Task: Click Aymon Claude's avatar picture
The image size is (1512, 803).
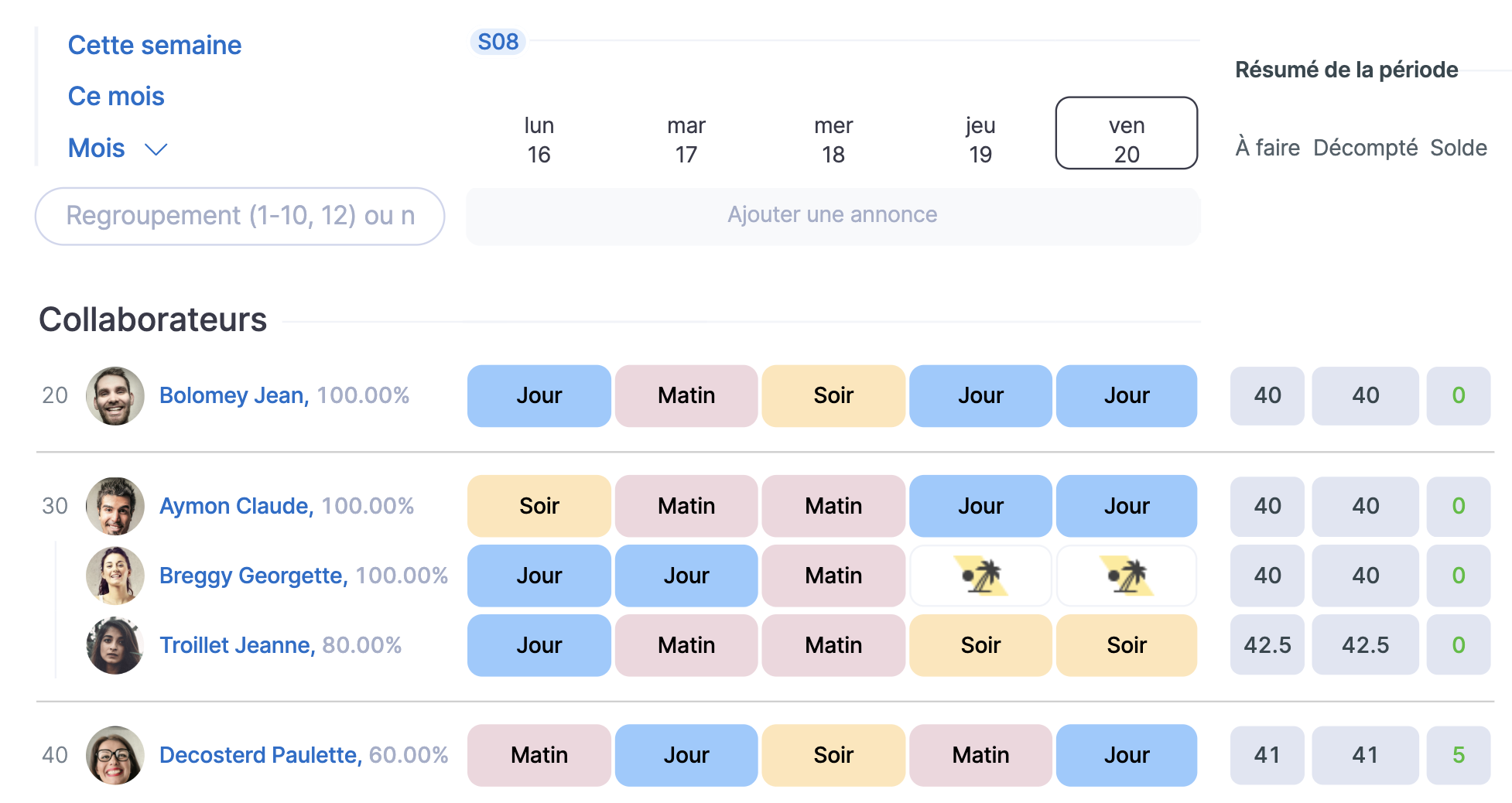Action: click(115, 506)
